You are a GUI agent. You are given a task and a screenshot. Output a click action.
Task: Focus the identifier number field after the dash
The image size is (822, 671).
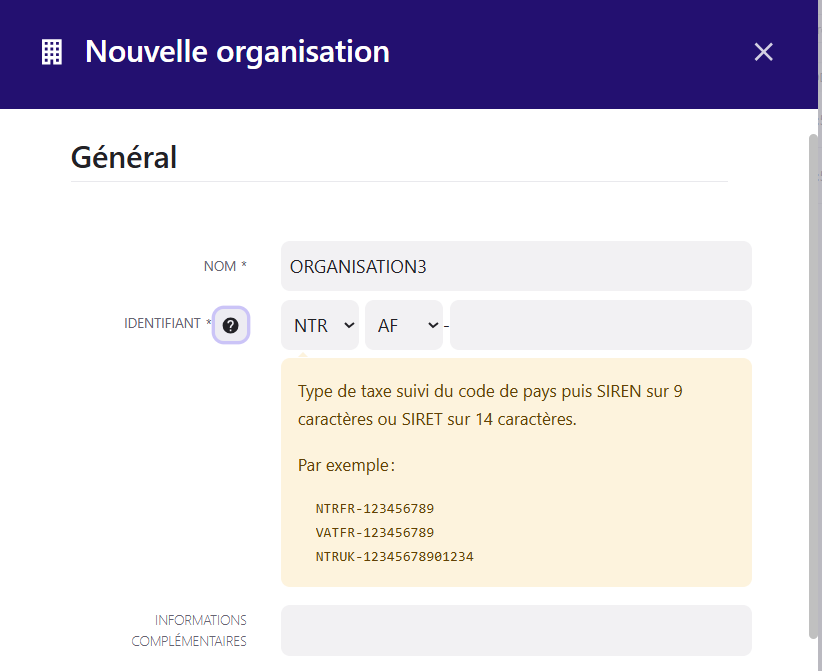tap(601, 325)
